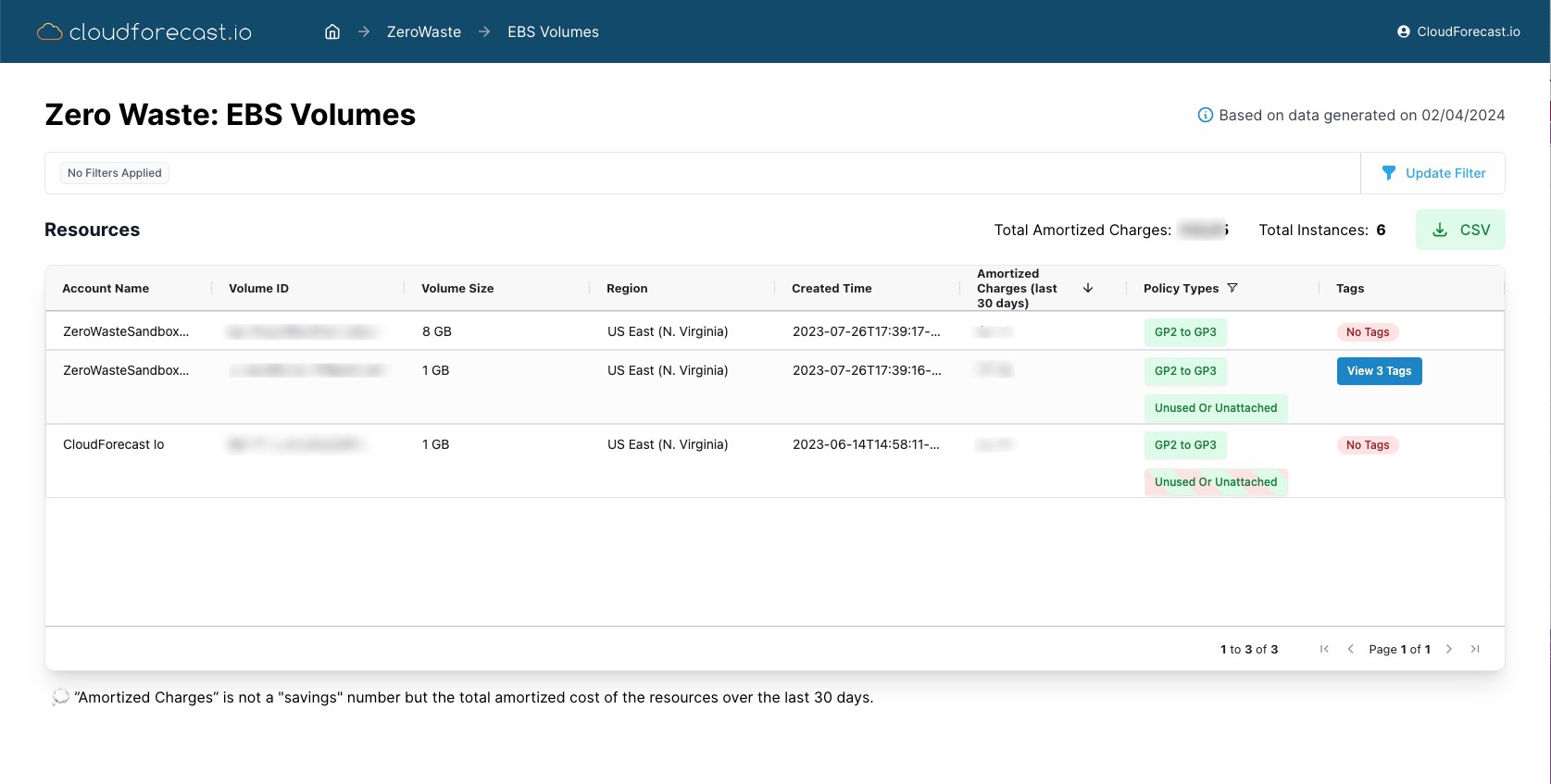
Task: Open the CloudForecast.io user account menu
Action: click(x=1458, y=31)
